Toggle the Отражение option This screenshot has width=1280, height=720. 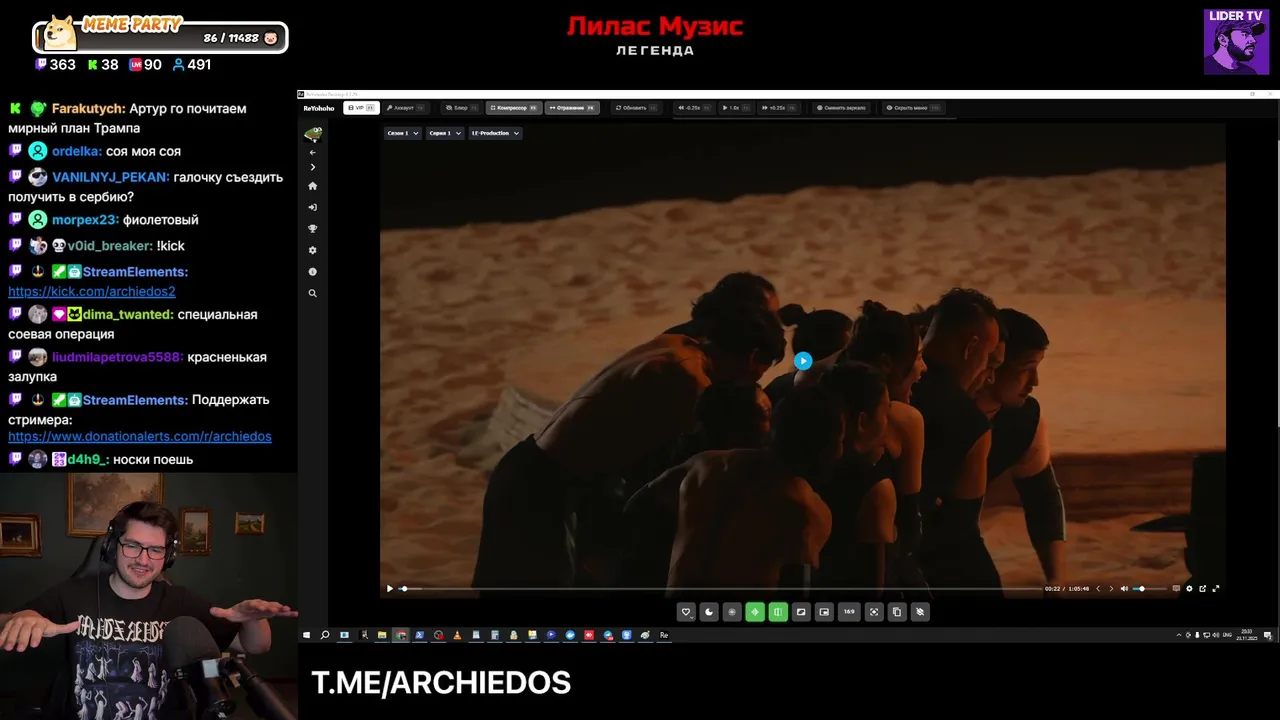tap(572, 107)
